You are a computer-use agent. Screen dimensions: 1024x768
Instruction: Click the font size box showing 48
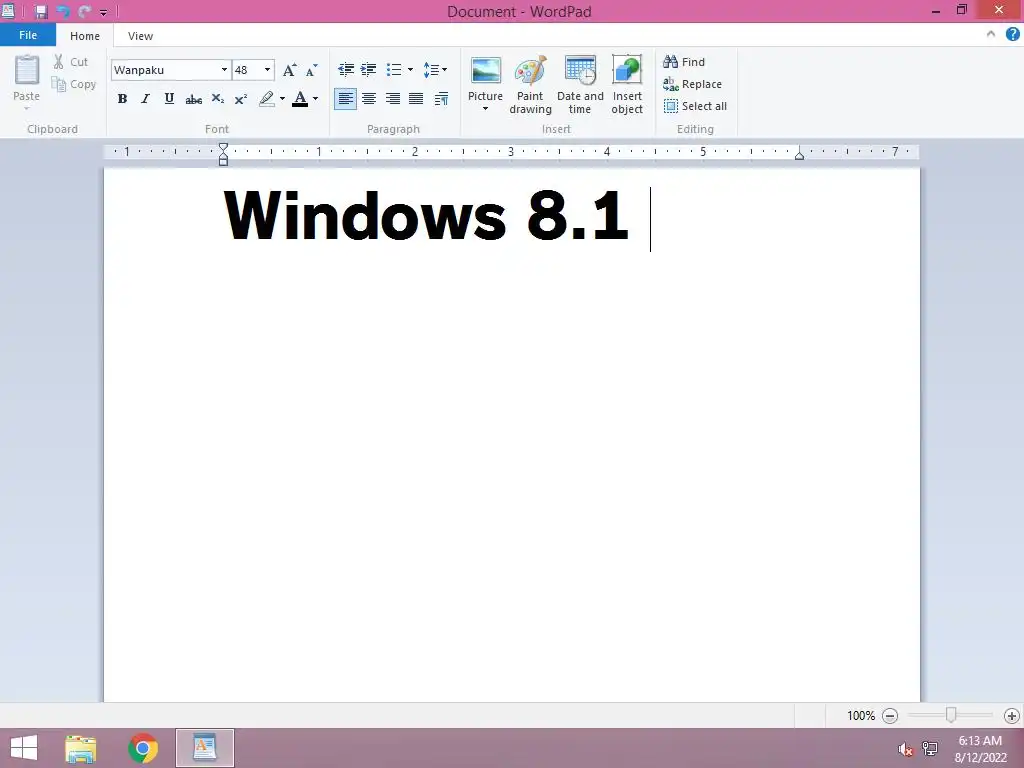[x=247, y=70]
